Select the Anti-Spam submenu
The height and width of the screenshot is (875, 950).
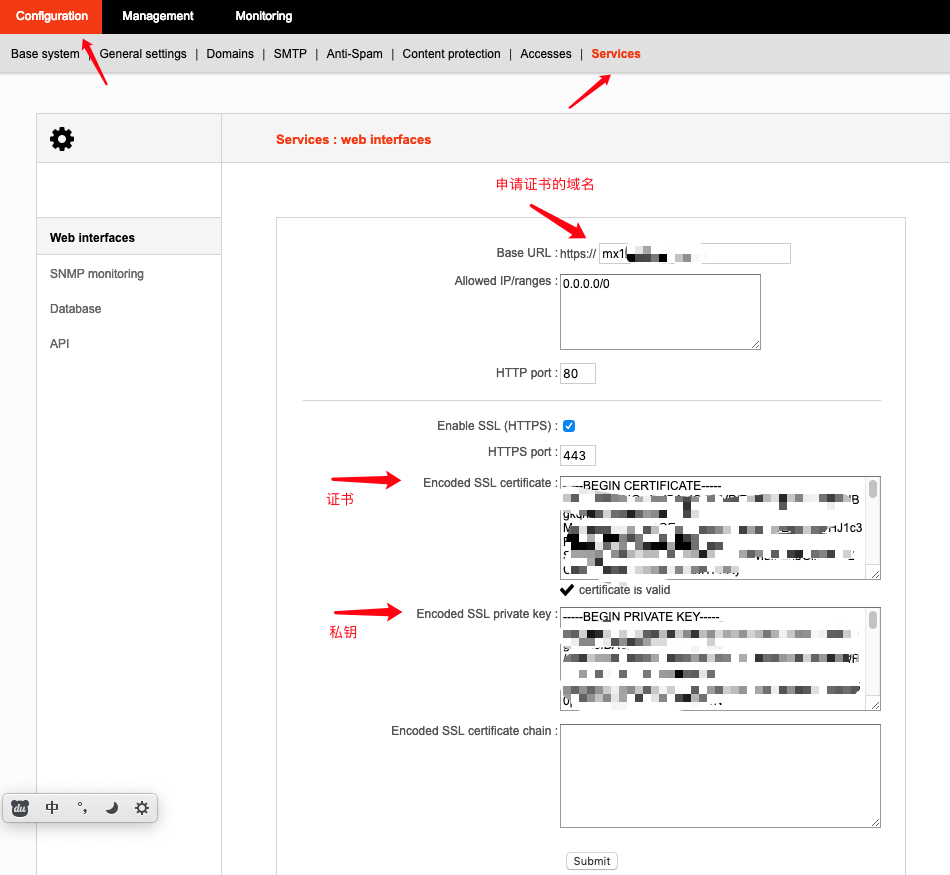(354, 54)
